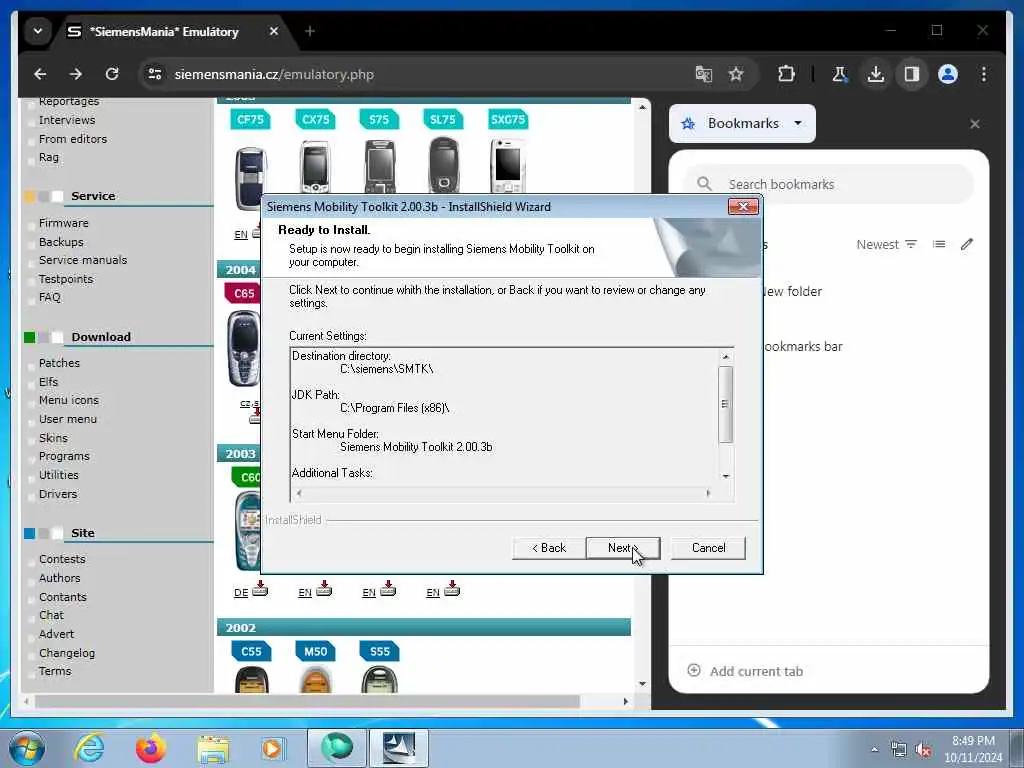Click the browser forward arrow
Viewport: 1024px width, 768px height.
(x=76, y=74)
